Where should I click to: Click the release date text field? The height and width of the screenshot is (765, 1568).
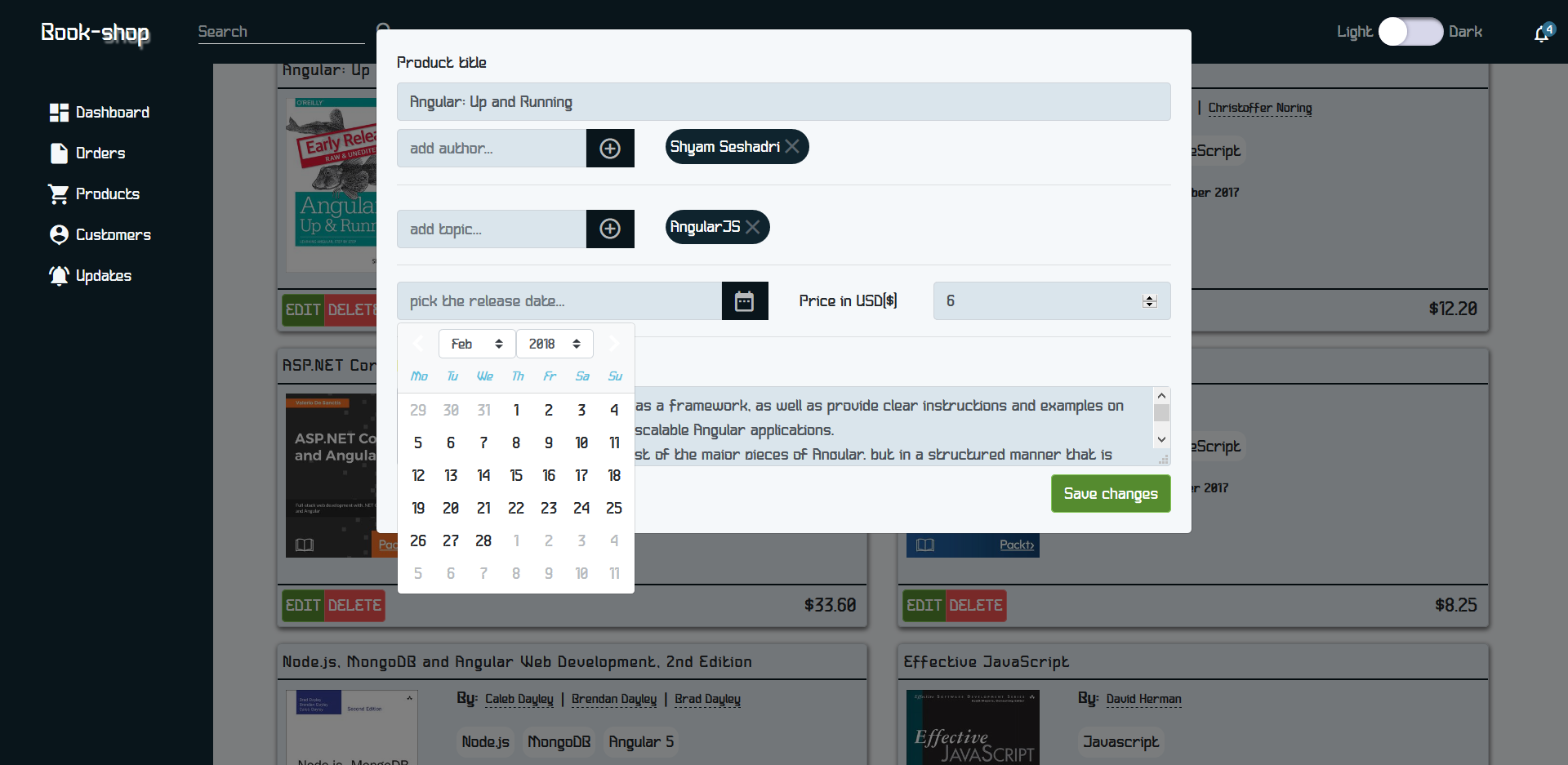coord(559,301)
